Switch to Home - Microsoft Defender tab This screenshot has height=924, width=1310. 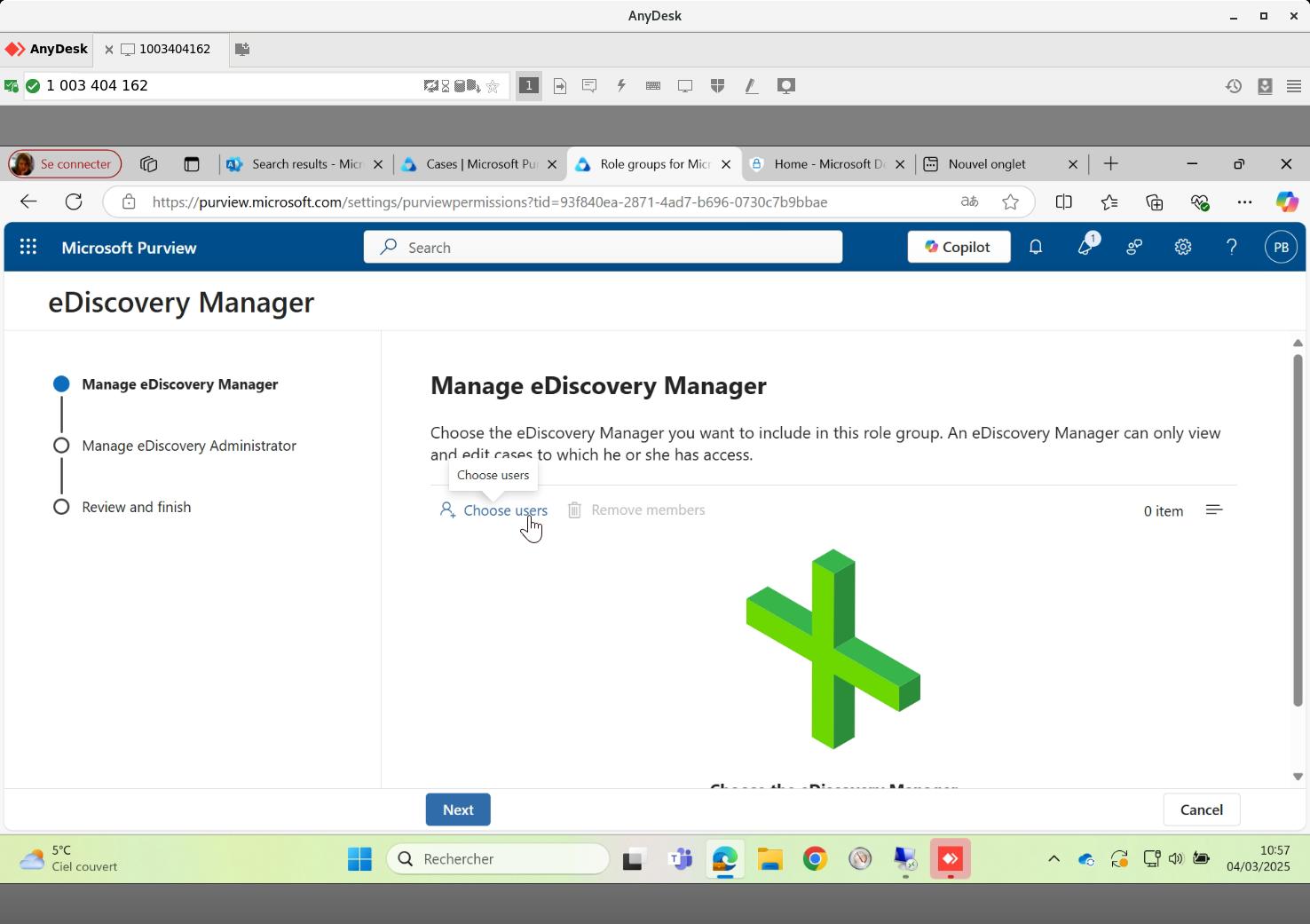point(827,164)
